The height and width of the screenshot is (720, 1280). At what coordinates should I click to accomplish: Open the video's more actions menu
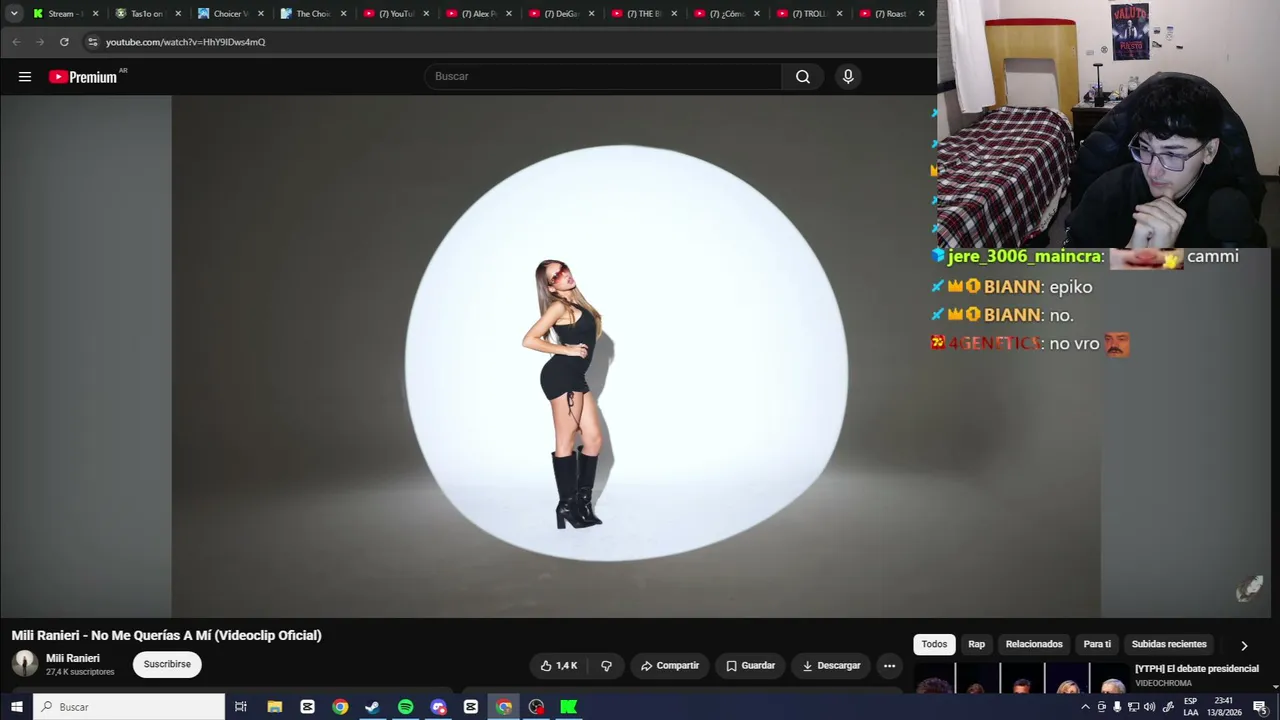point(889,666)
